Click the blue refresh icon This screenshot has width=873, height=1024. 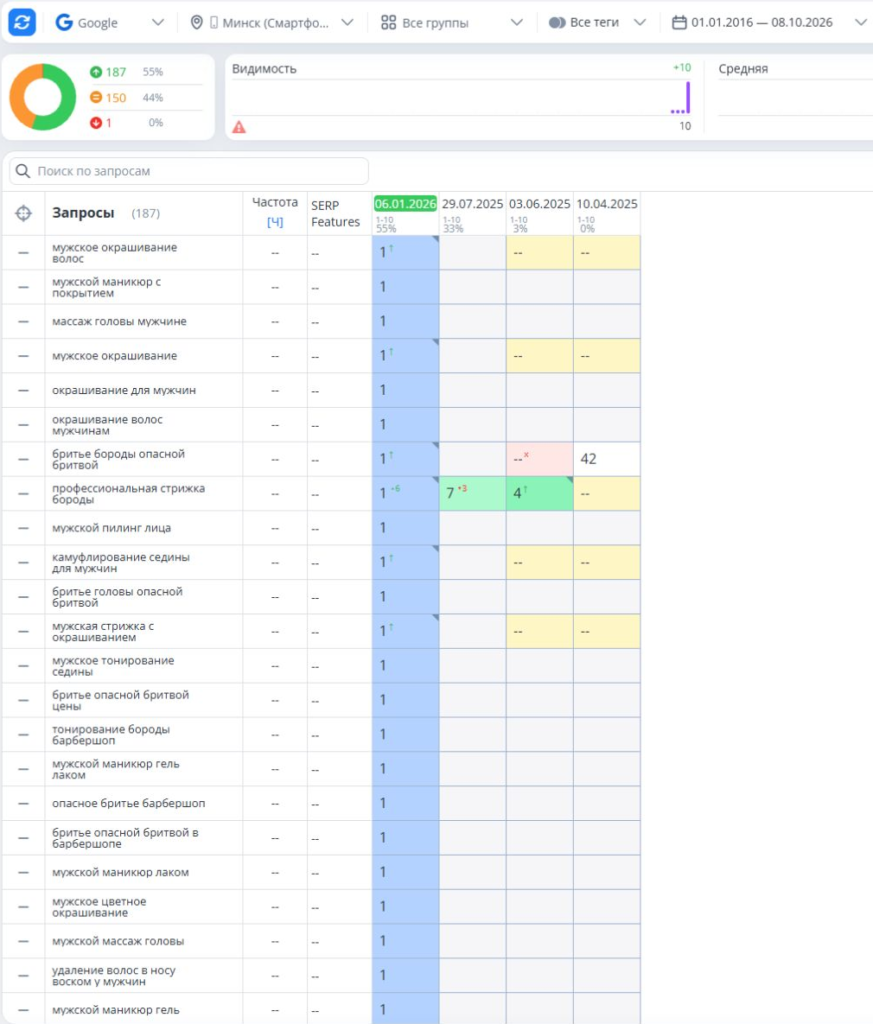point(22,22)
